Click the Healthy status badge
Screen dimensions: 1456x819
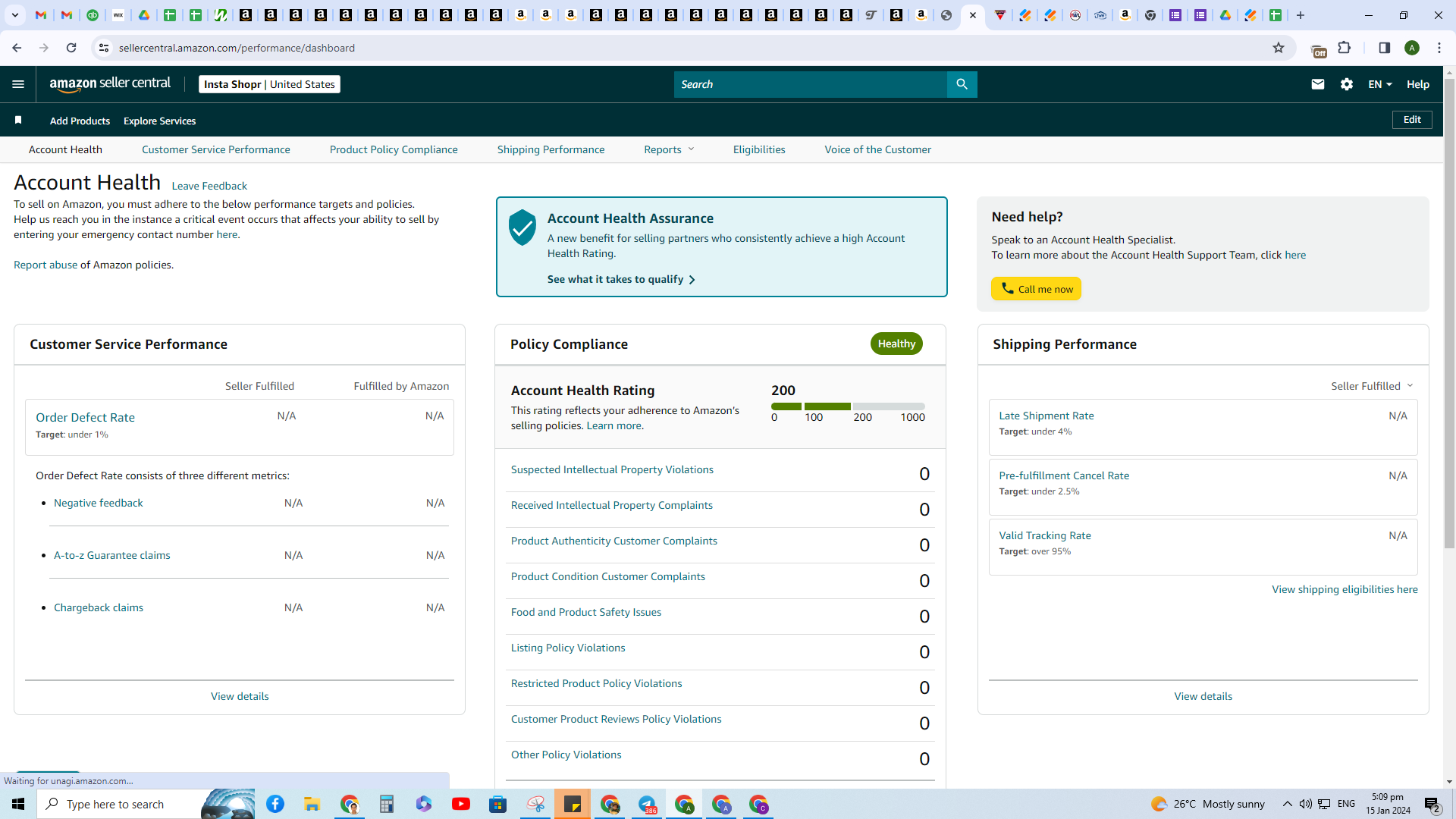click(896, 344)
